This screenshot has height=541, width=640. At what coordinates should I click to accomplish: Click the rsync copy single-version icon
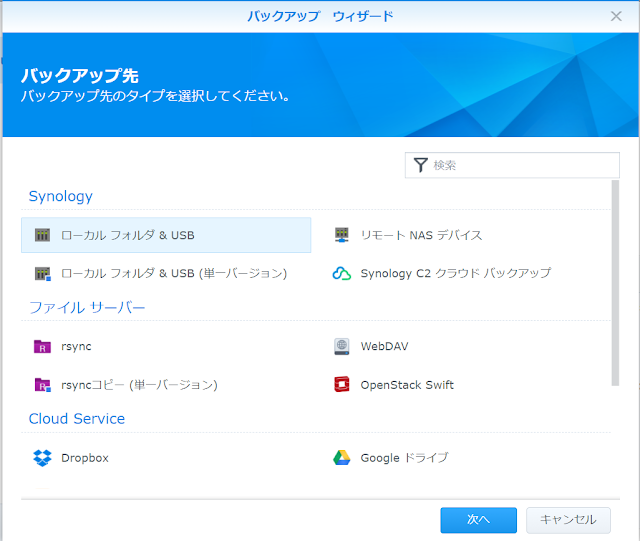click(x=42, y=385)
